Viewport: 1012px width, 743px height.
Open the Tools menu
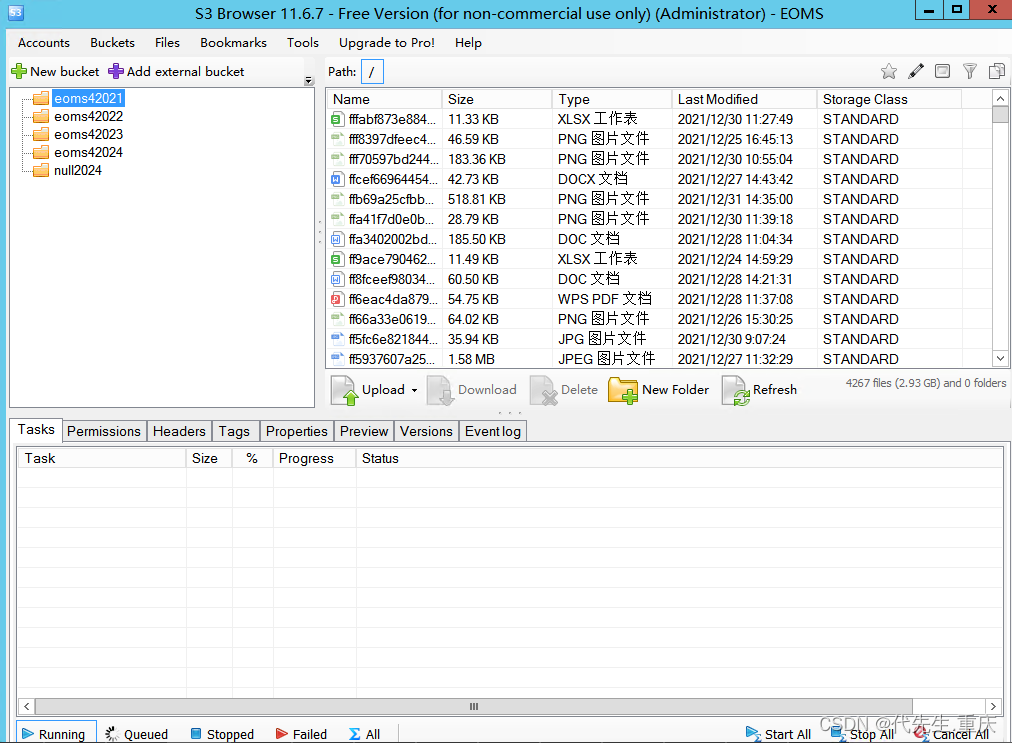coord(305,42)
